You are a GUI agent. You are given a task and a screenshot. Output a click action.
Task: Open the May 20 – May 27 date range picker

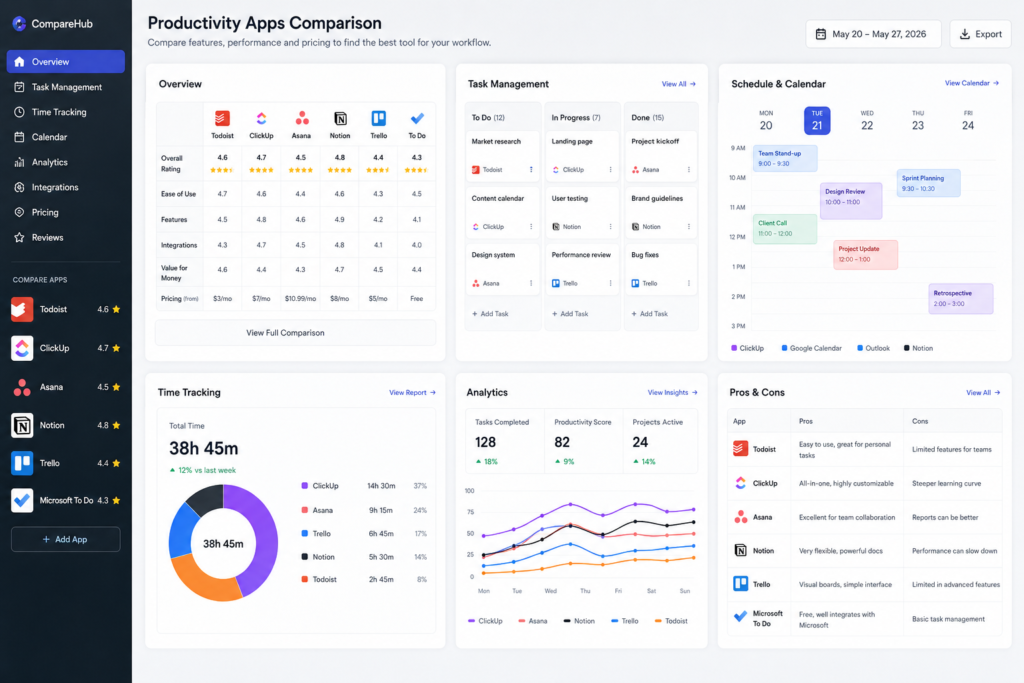click(x=873, y=34)
